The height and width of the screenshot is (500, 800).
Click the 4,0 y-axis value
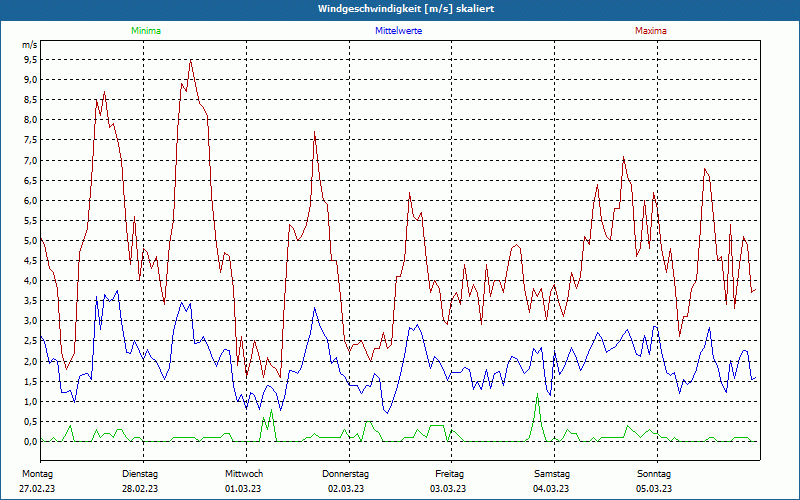(31, 281)
